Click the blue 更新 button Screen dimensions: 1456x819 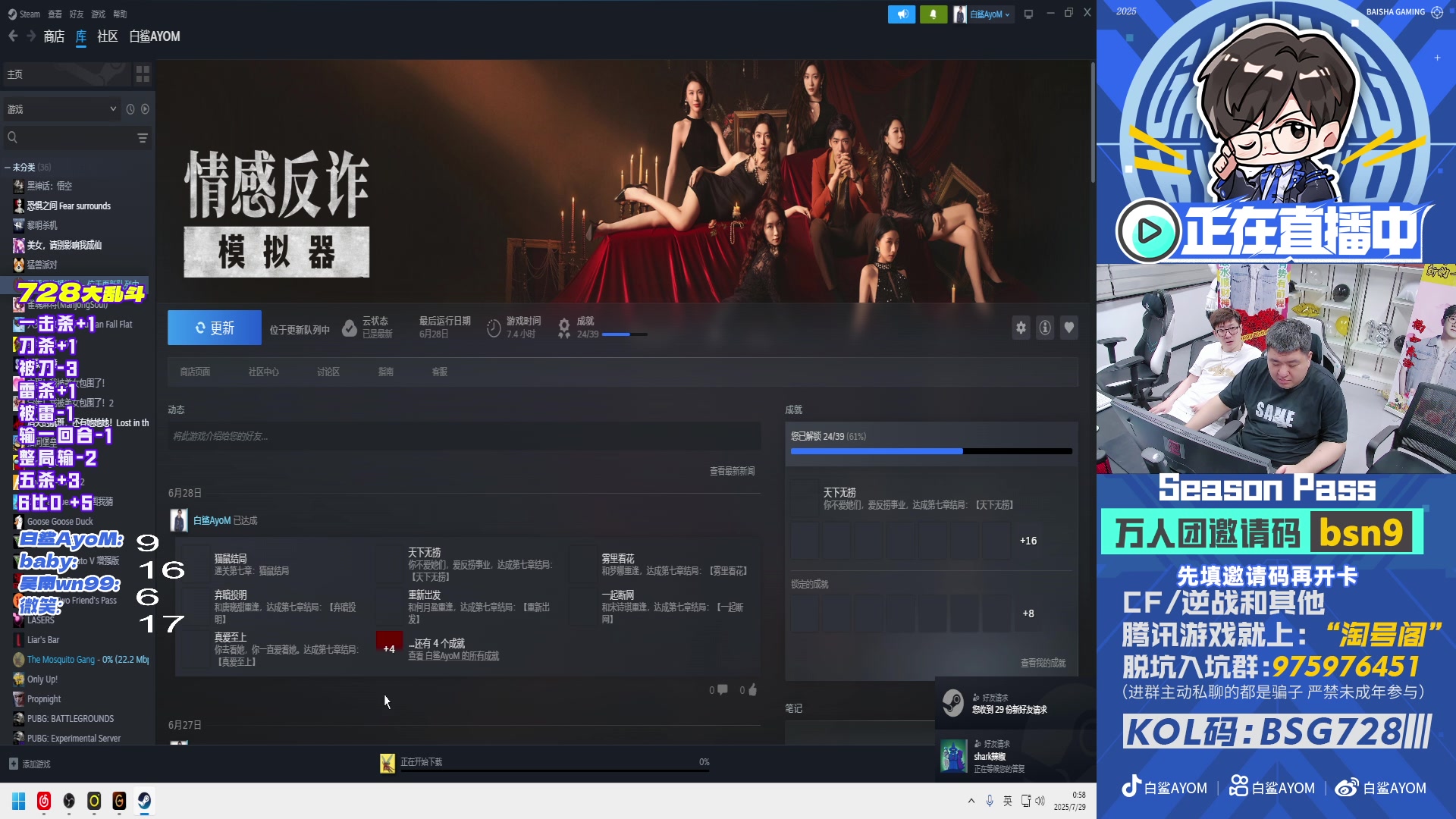coord(215,328)
